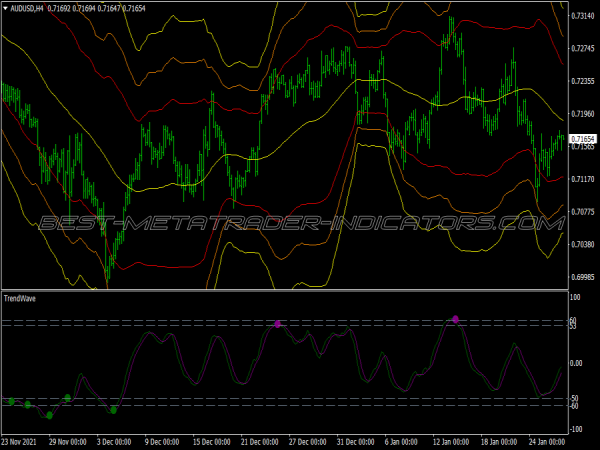Click the TrendWave indicator label

coord(20,298)
